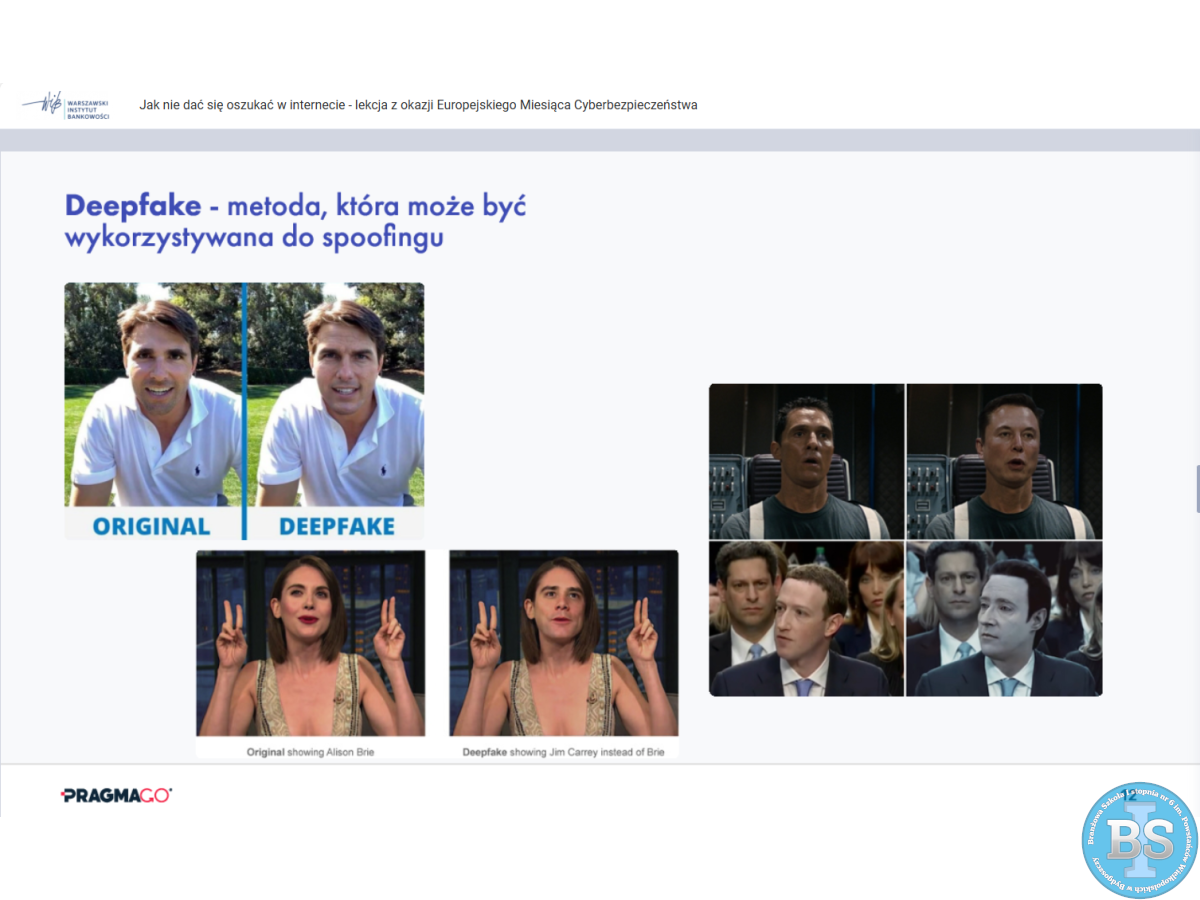Click caption "Deepfake showing Jim Carrey instead of Brie"
Viewport: 1200px width, 900px height.
coord(563,751)
